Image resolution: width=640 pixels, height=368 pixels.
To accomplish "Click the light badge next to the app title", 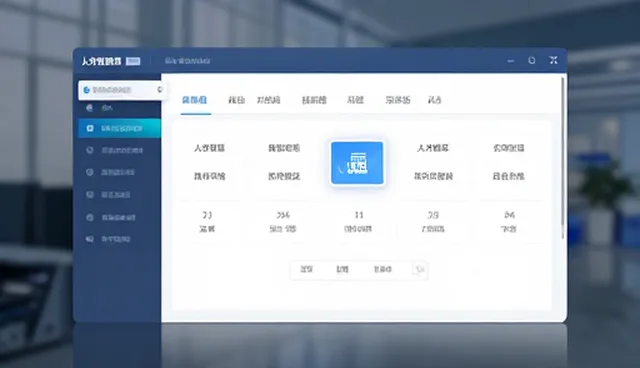I will (x=133, y=61).
